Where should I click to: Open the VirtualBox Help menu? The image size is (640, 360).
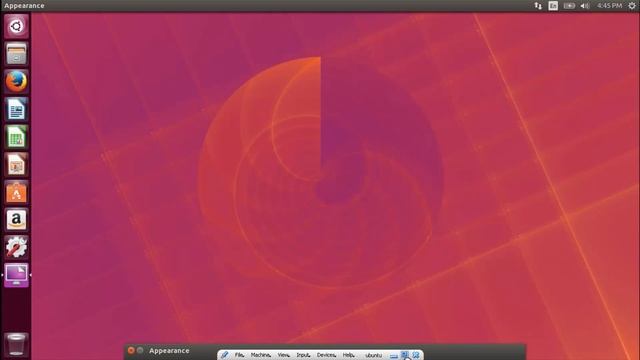pos(348,355)
